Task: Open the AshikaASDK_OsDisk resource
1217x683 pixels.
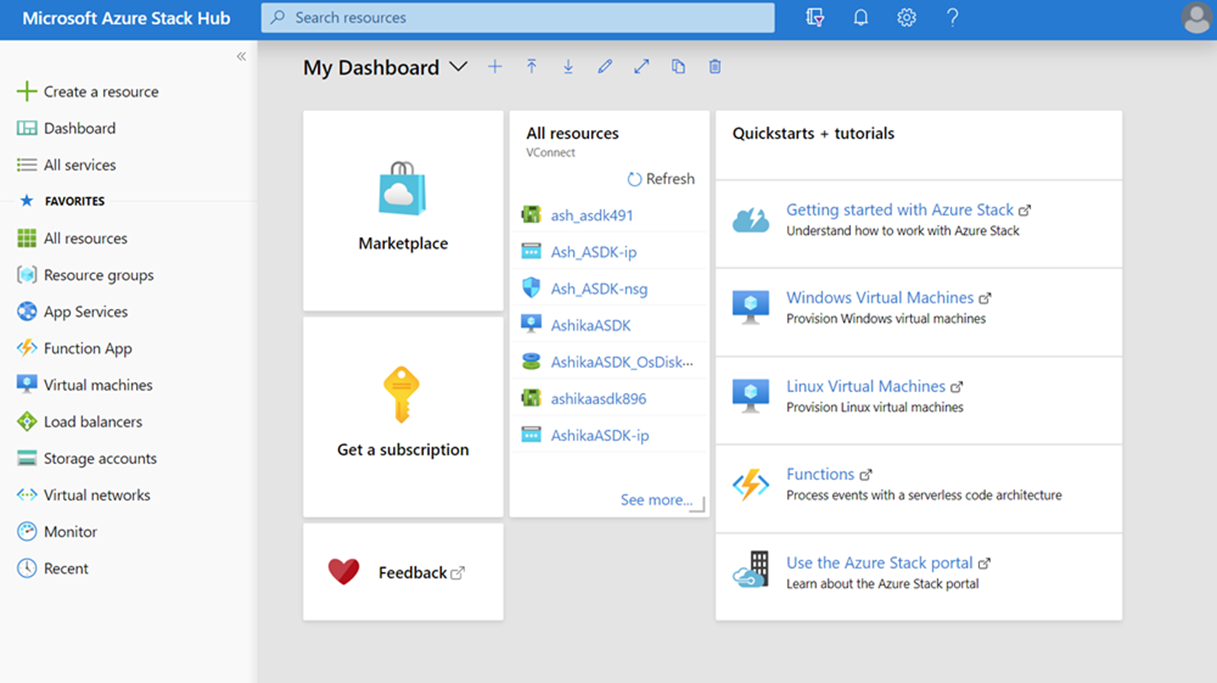Action: coord(622,362)
